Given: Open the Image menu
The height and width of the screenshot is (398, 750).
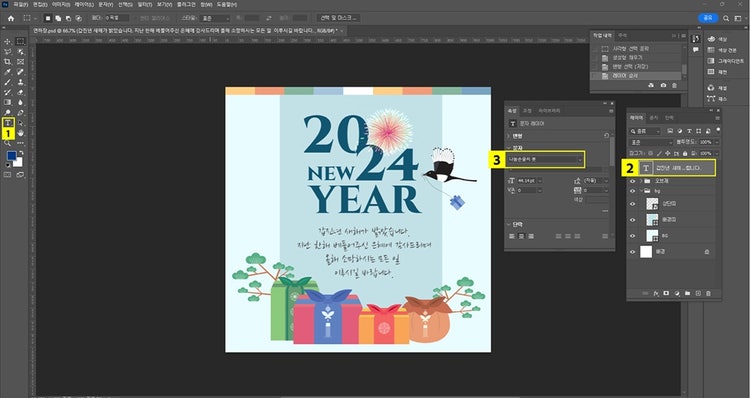Looking at the screenshot, I should 61,4.
